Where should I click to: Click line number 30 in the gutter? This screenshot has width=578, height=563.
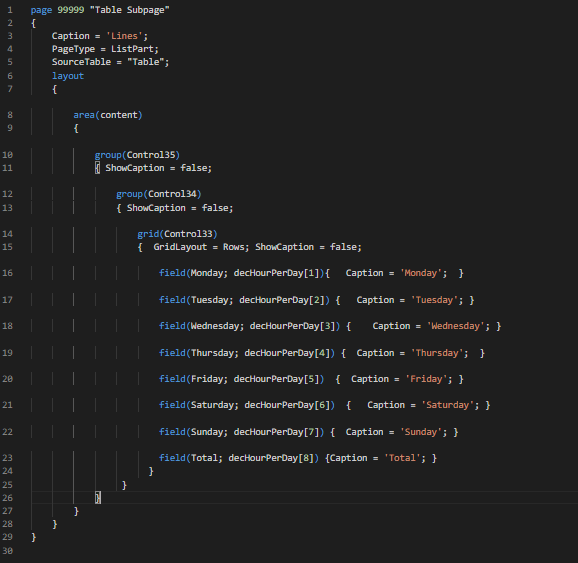[7, 551]
